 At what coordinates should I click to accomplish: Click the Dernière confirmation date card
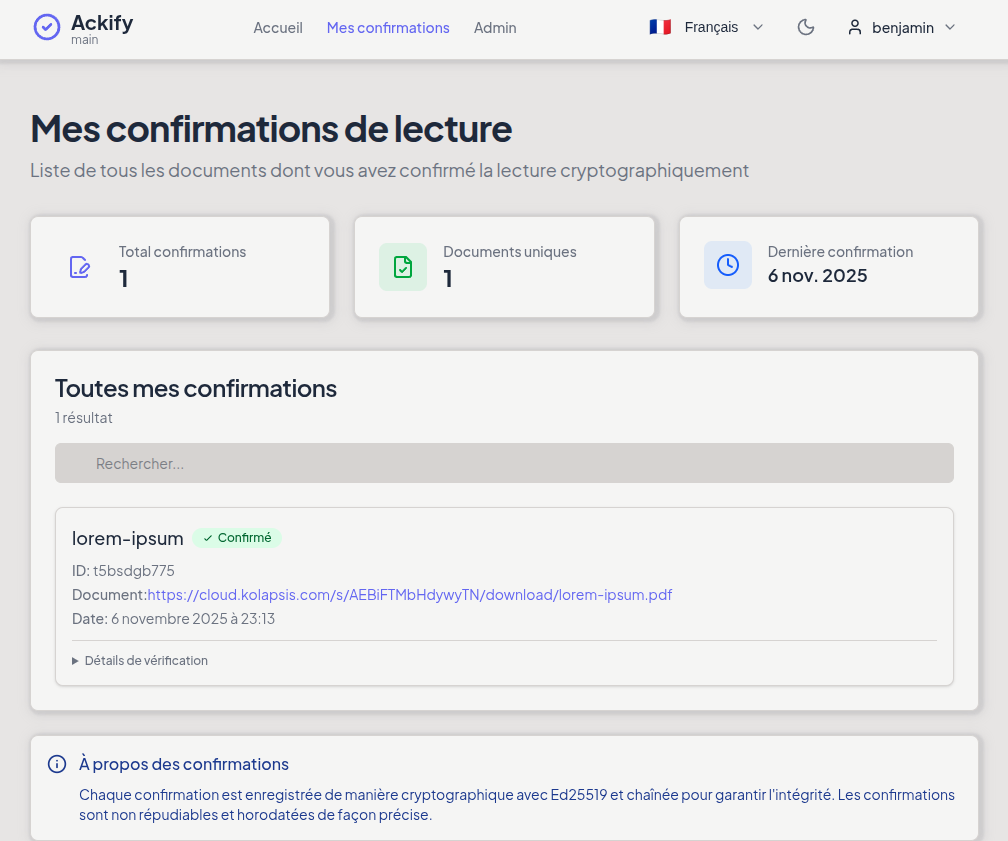pos(829,267)
